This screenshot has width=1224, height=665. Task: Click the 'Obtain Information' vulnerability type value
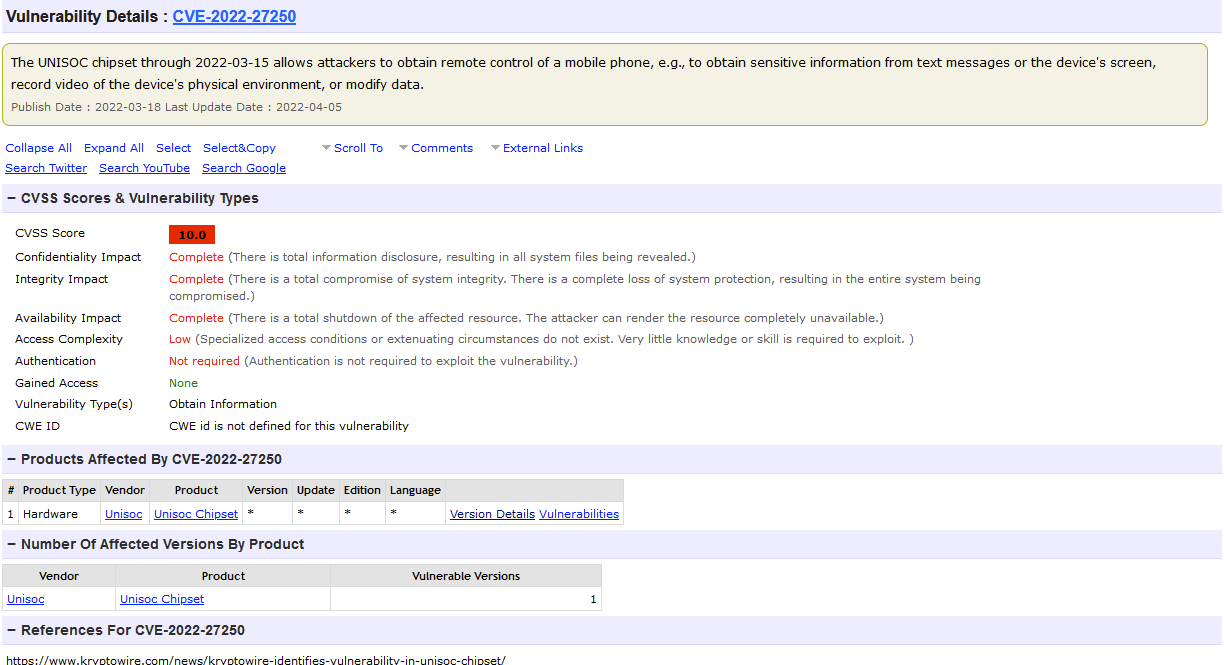click(223, 404)
